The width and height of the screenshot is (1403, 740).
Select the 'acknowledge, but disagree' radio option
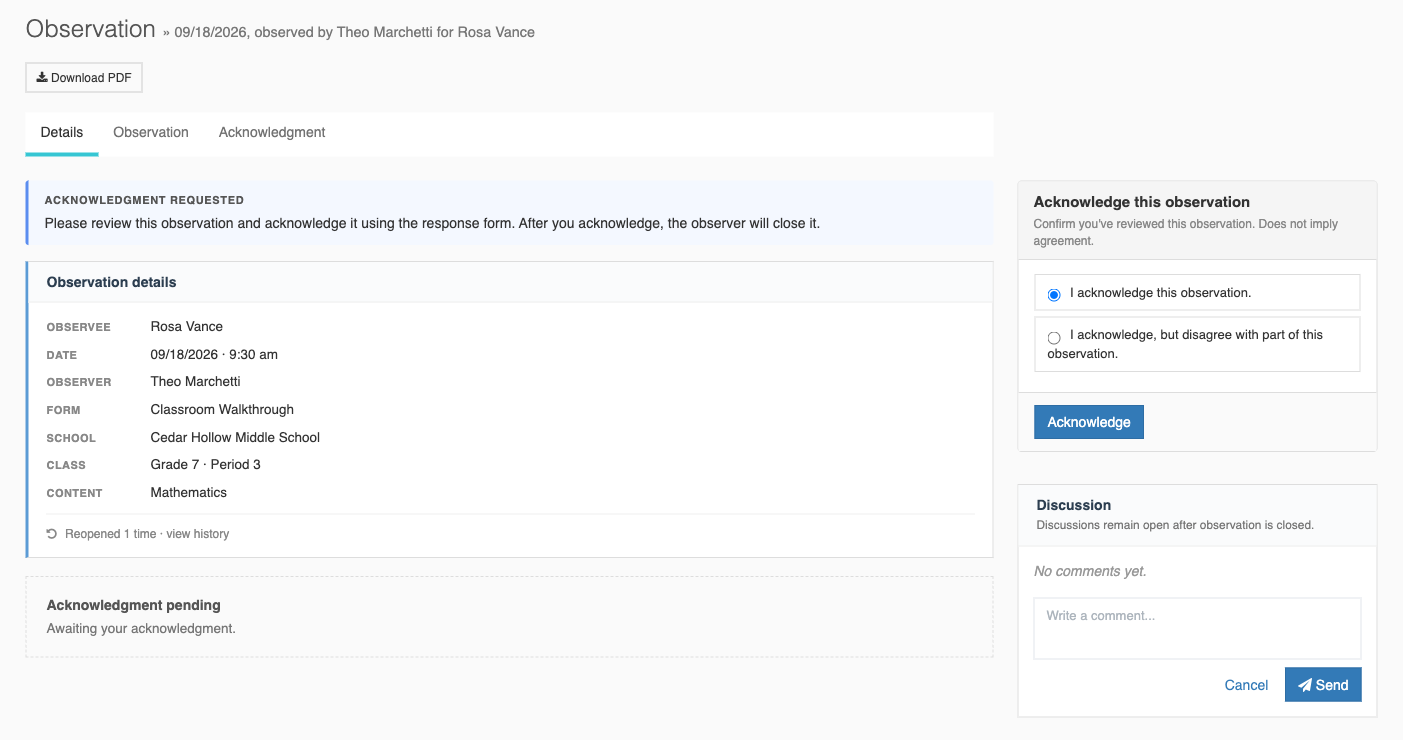pyautogui.click(x=1054, y=338)
